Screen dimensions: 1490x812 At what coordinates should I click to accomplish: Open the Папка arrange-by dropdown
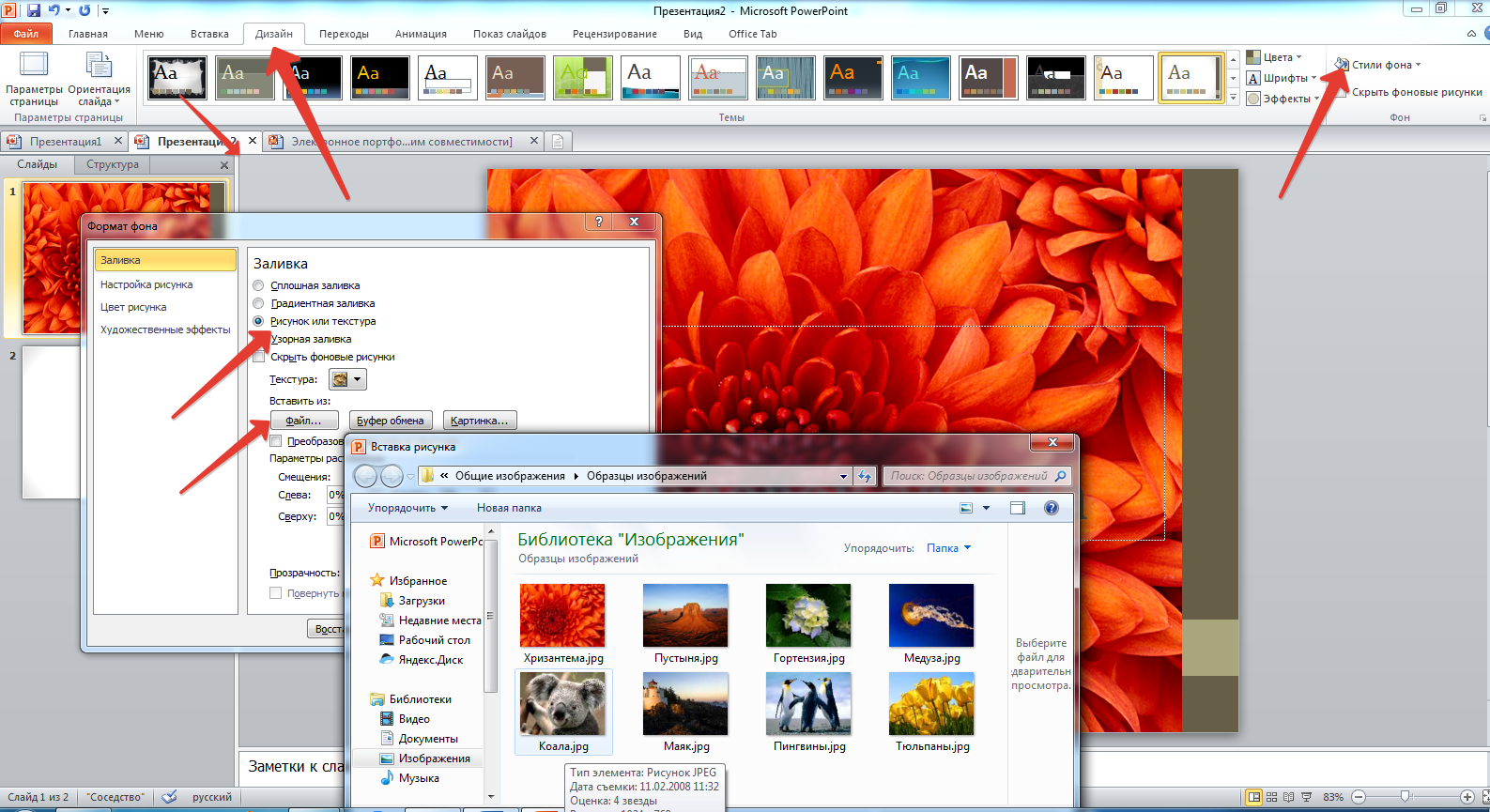click(948, 548)
